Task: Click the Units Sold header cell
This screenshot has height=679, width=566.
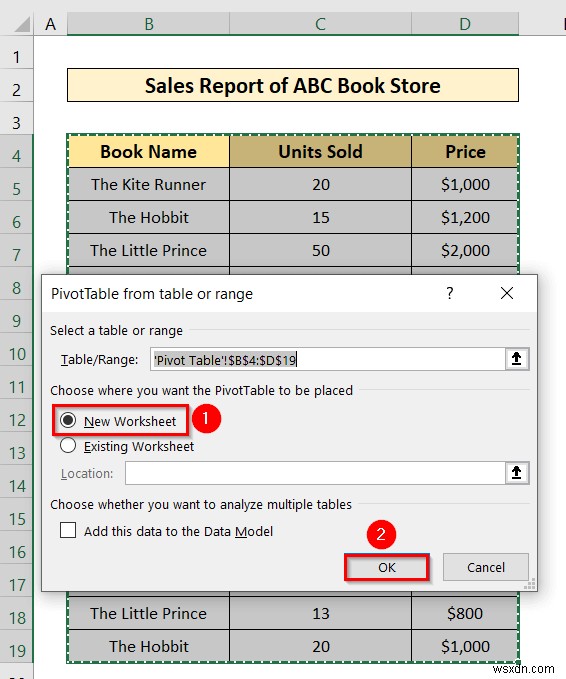Action: click(320, 152)
